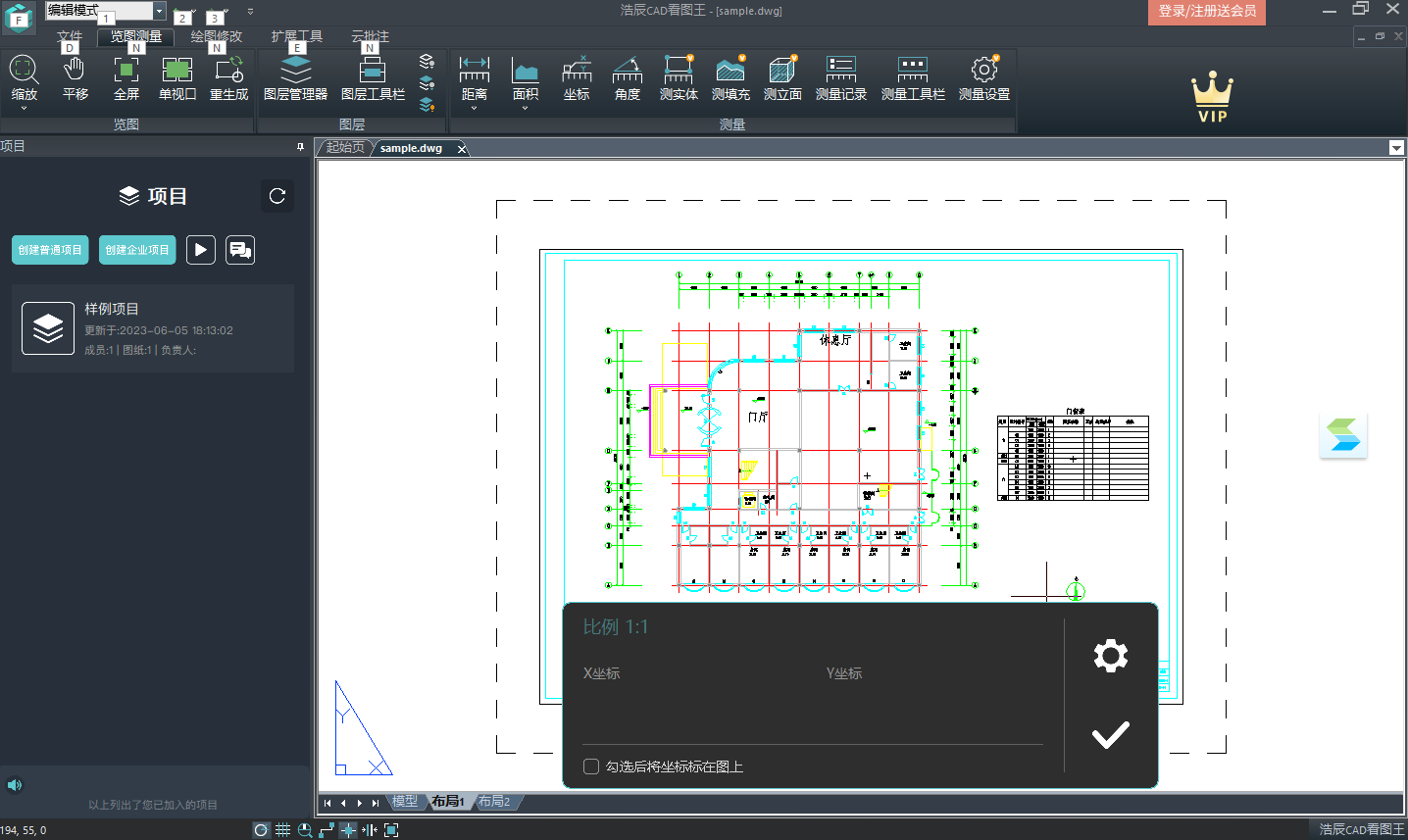Screen dimensions: 1408x840
Task: Open the 编辑模式 mode dropdown
Action: [x=159, y=11]
